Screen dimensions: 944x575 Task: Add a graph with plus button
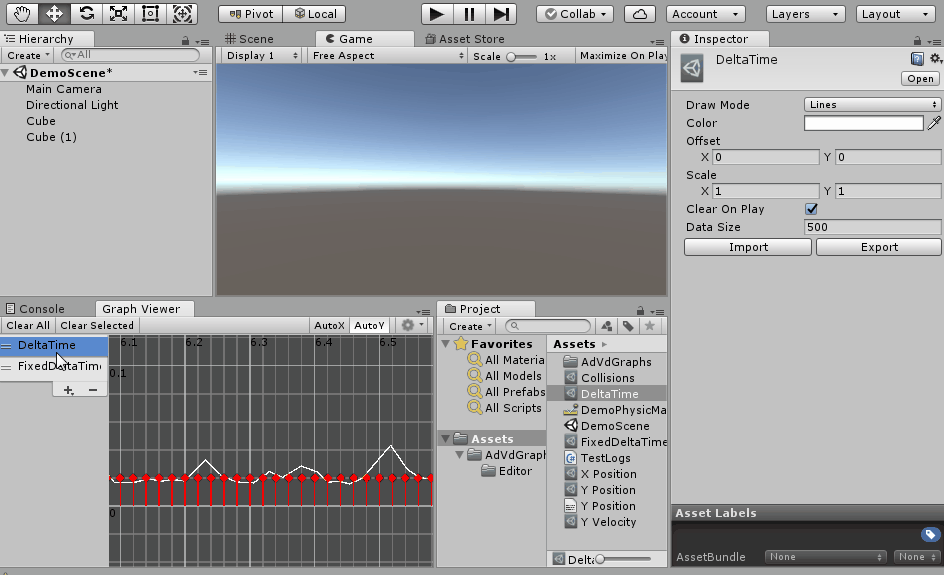[x=68, y=390]
